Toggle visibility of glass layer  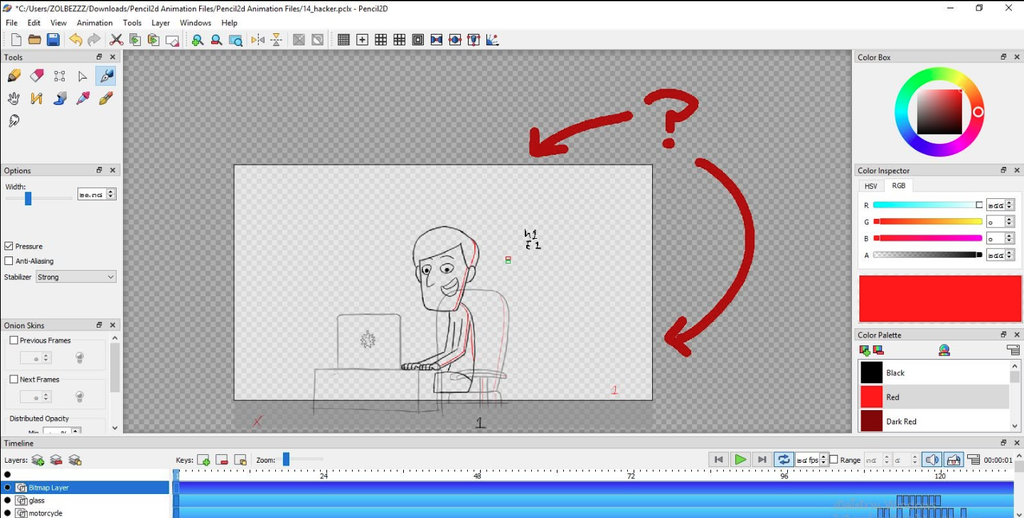point(8,500)
